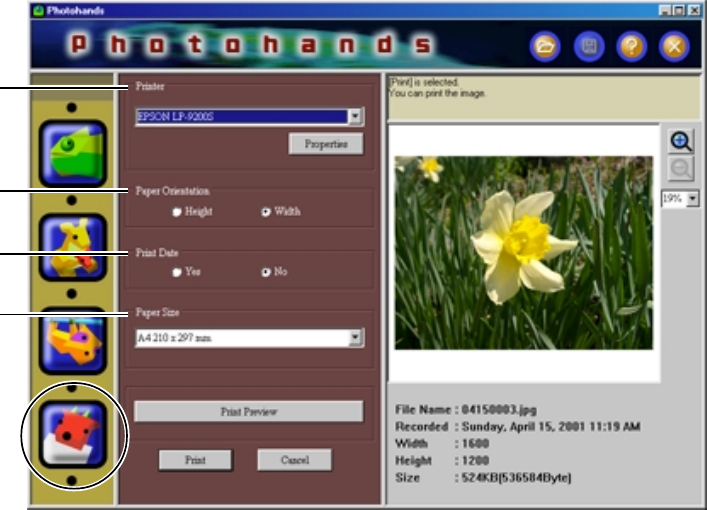Close the Photohands window from title bar
The width and height of the screenshot is (707, 510).
694,10
